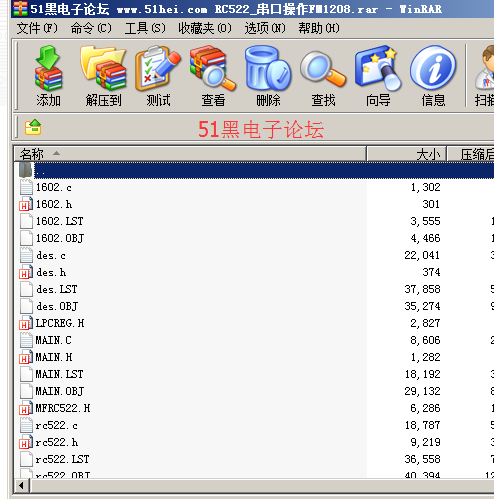Click size value 29,132
Image resolution: width=494 pixels, height=499 pixels.
coord(422,391)
